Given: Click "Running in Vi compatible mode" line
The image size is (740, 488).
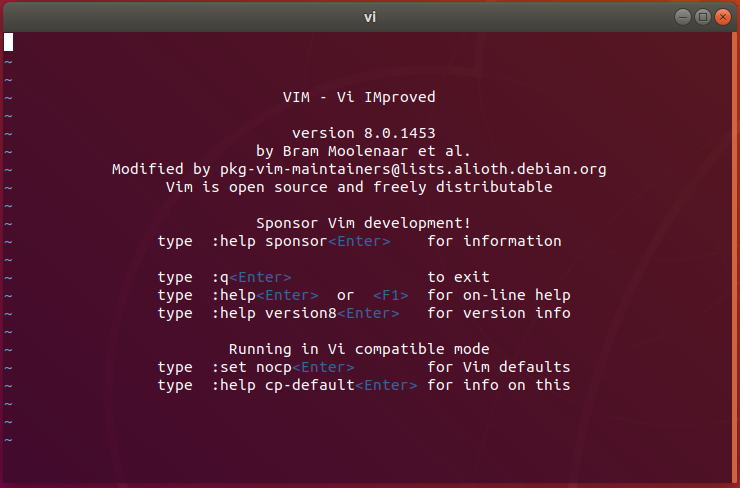Looking at the screenshot, I should point(359,349).
